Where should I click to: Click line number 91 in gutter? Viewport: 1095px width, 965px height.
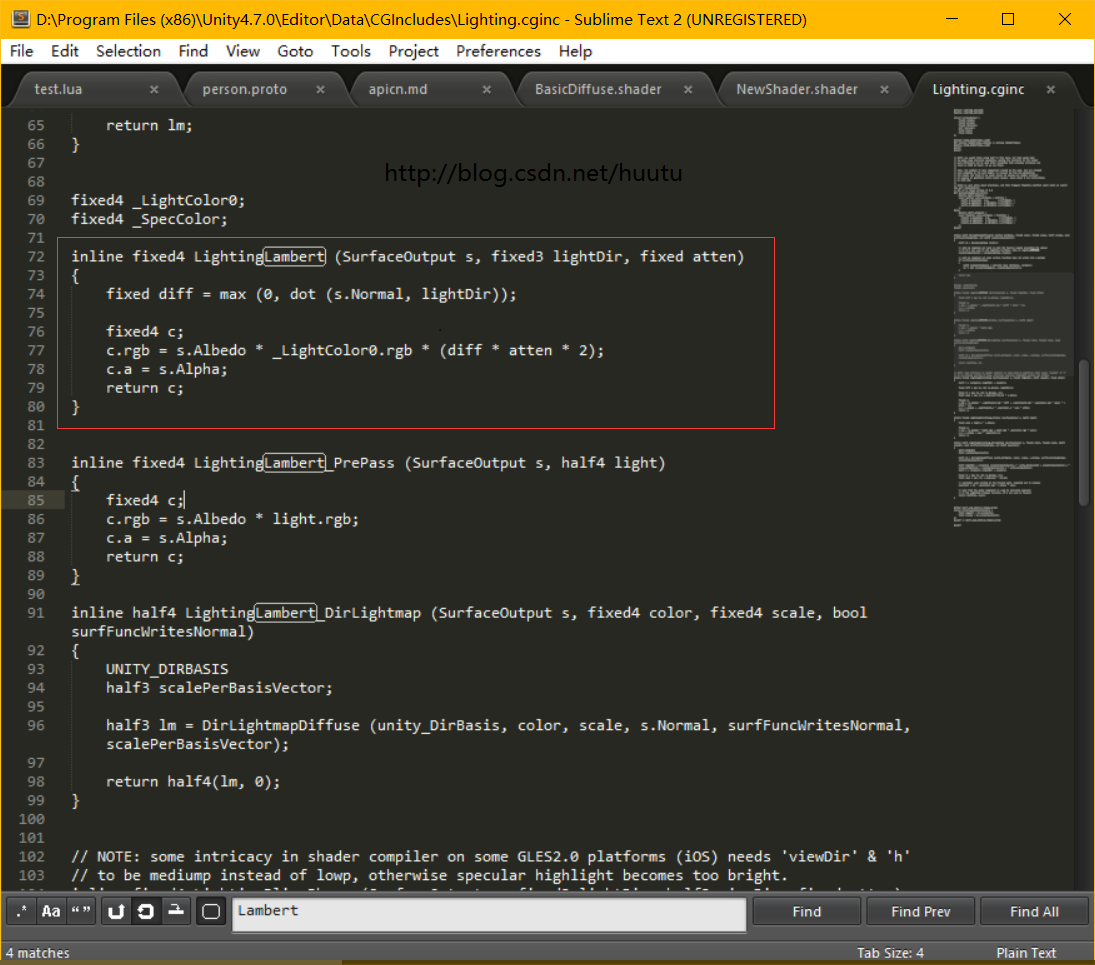tap(36, 612)
